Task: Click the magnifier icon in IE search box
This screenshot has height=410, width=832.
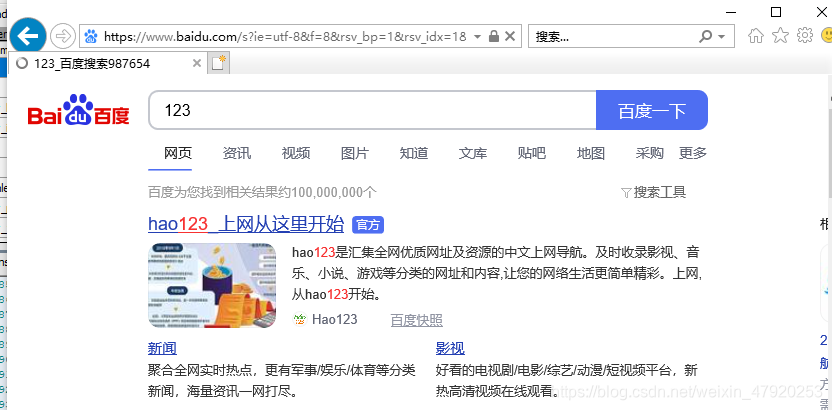Action: pos(705,37)
